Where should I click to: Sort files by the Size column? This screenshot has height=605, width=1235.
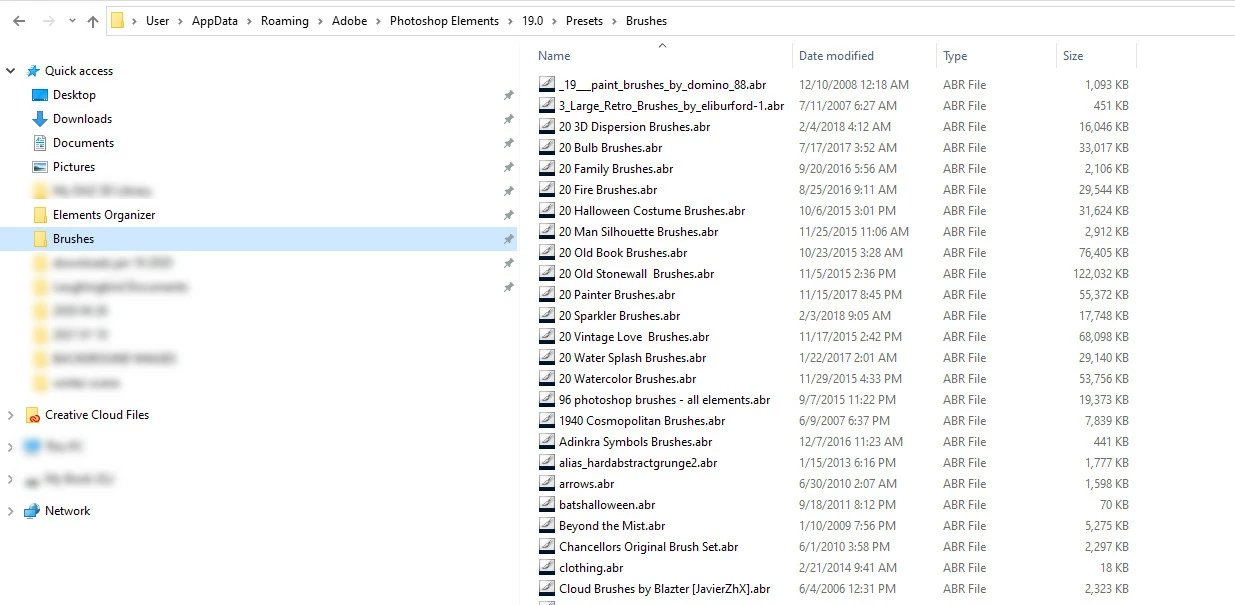pos(1073,56)
